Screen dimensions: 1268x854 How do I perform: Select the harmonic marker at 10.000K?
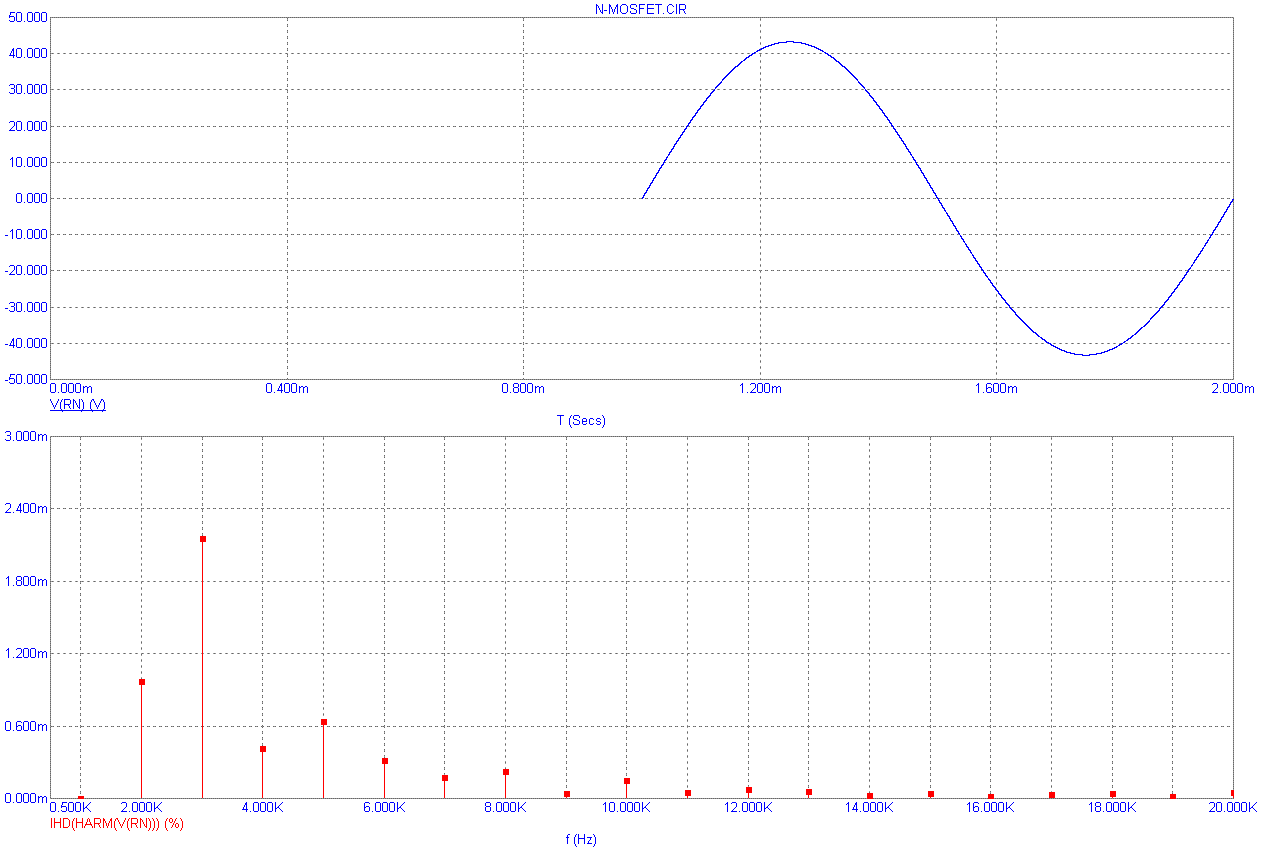pos(627,781)
